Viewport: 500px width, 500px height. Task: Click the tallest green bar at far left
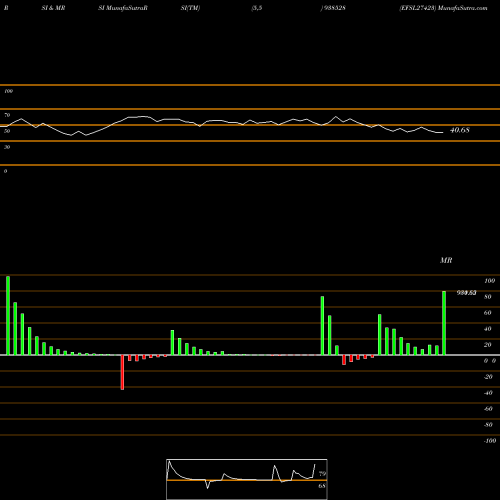[x=8, y=315]
